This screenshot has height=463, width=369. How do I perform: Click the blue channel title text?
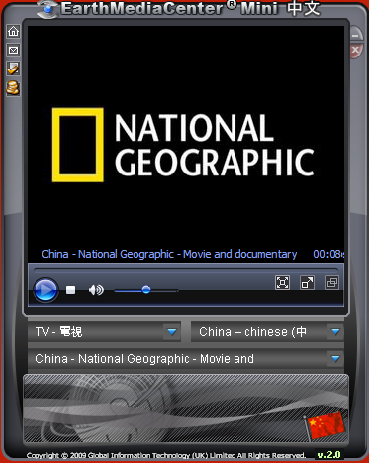[169, 254]
